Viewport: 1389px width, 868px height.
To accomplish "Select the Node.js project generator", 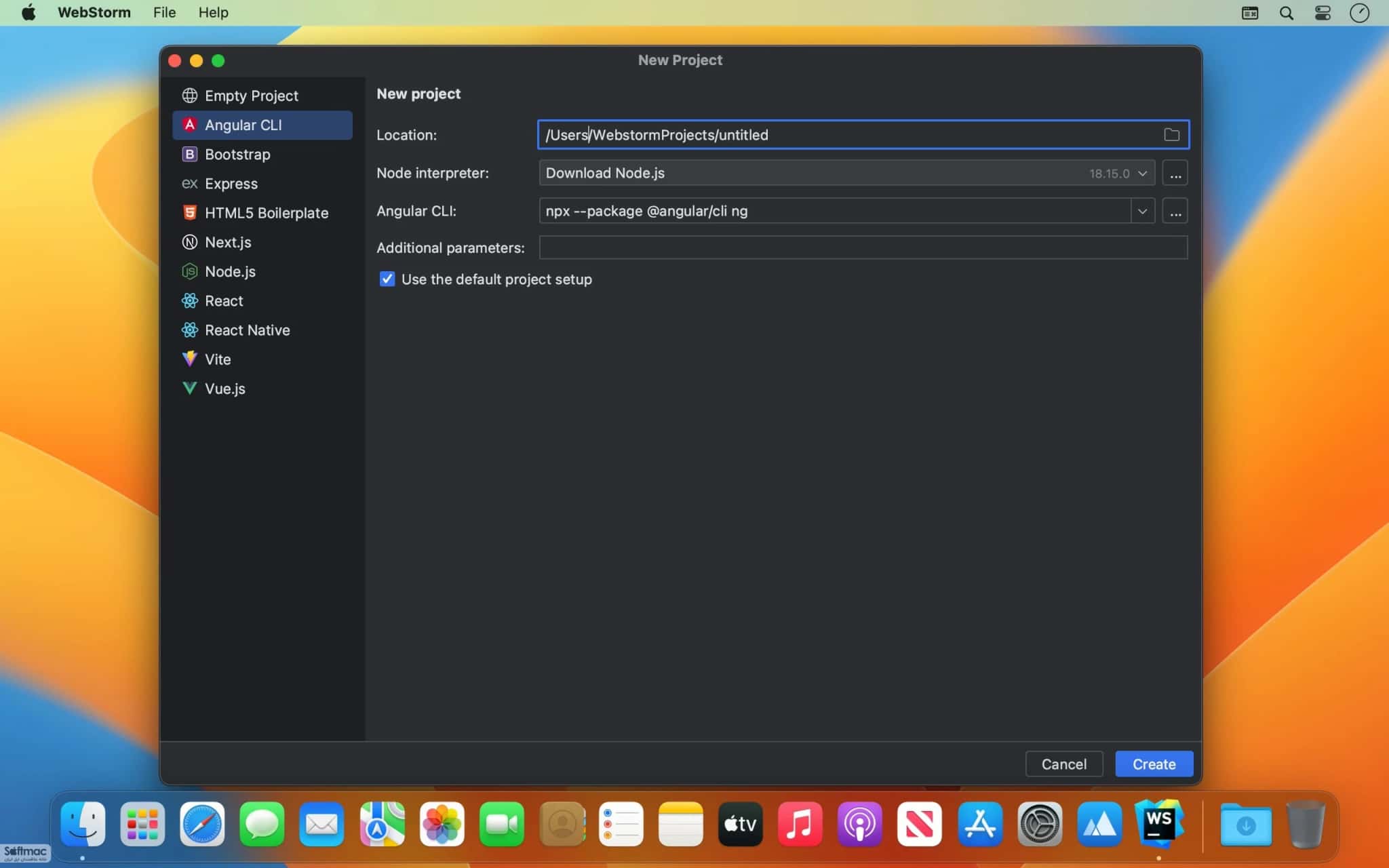I will point(262,271).
